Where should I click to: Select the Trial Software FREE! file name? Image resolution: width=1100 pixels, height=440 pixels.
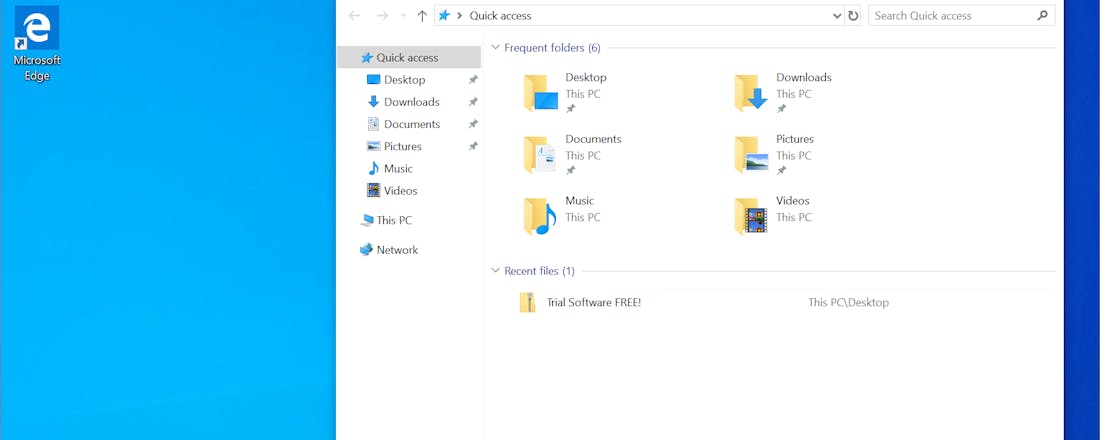click(593, 302)
